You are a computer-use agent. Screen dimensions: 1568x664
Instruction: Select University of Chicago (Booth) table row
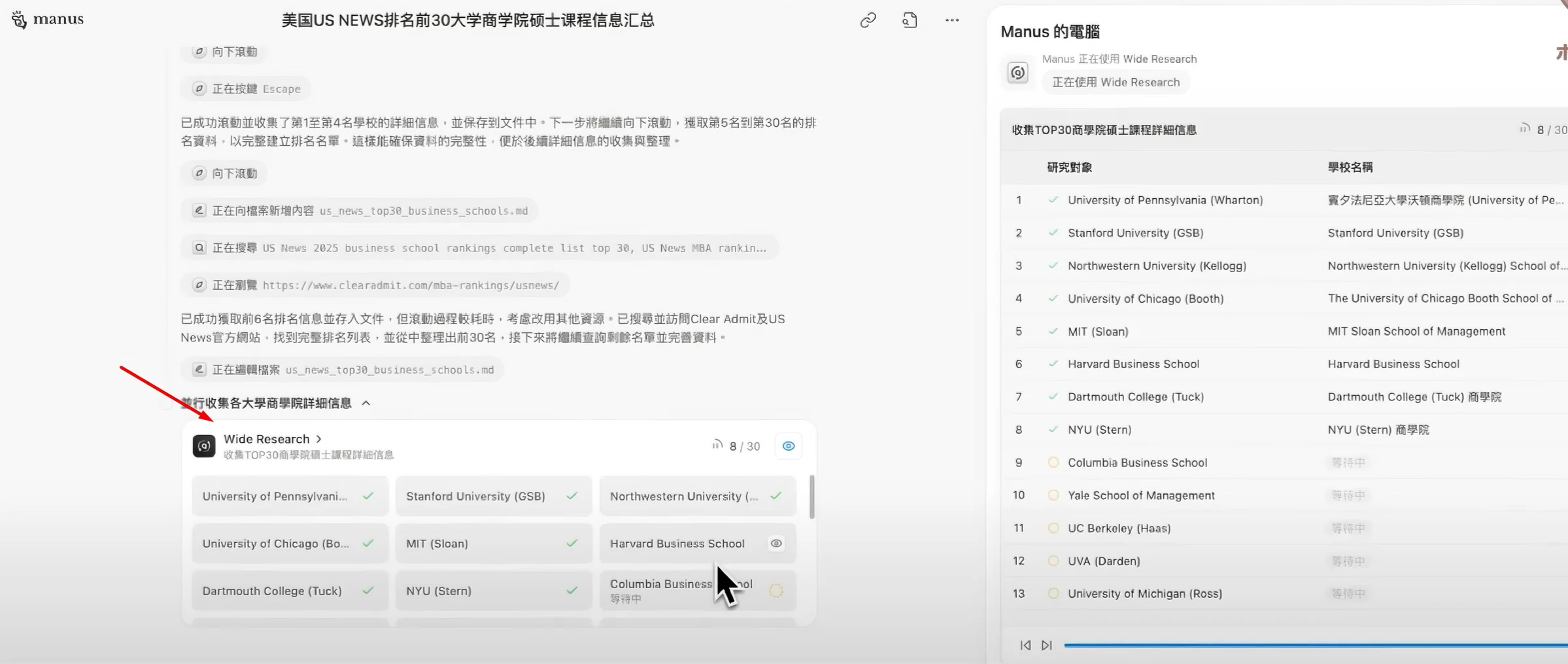(1284, 298)
